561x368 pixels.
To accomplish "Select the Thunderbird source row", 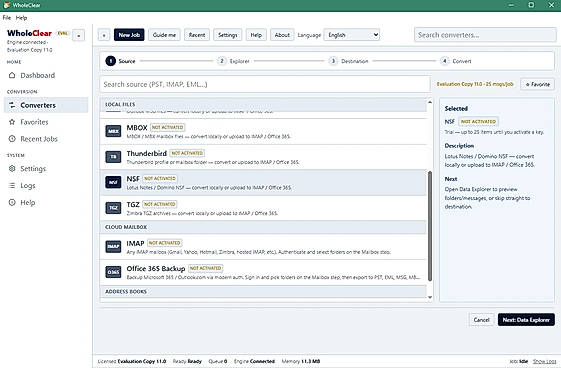I will coord(263,157).
